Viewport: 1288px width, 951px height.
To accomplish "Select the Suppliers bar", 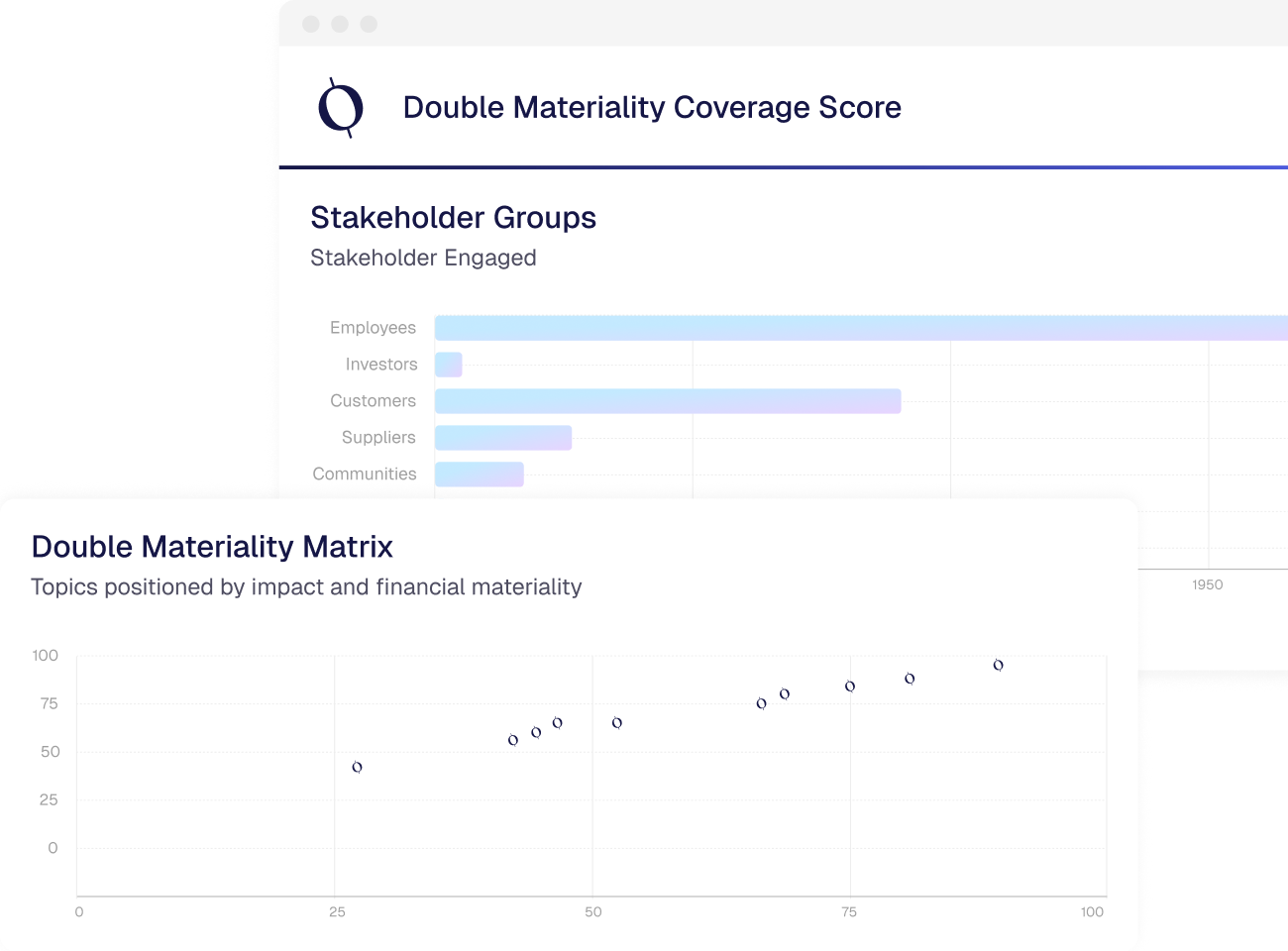I will click(503, 438).
